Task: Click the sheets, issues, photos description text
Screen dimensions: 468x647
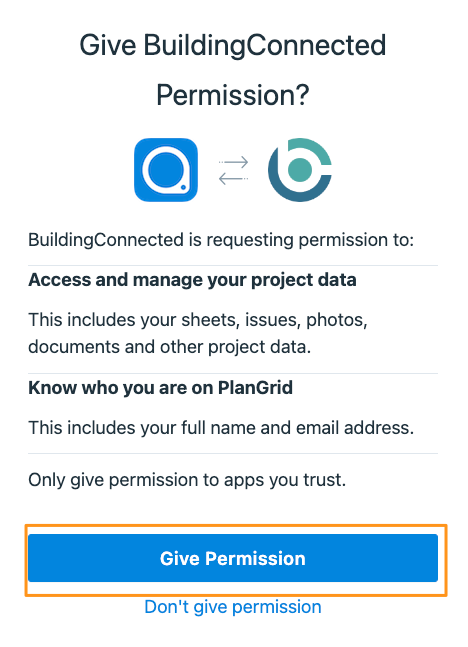Action: (x=198, y=320)
